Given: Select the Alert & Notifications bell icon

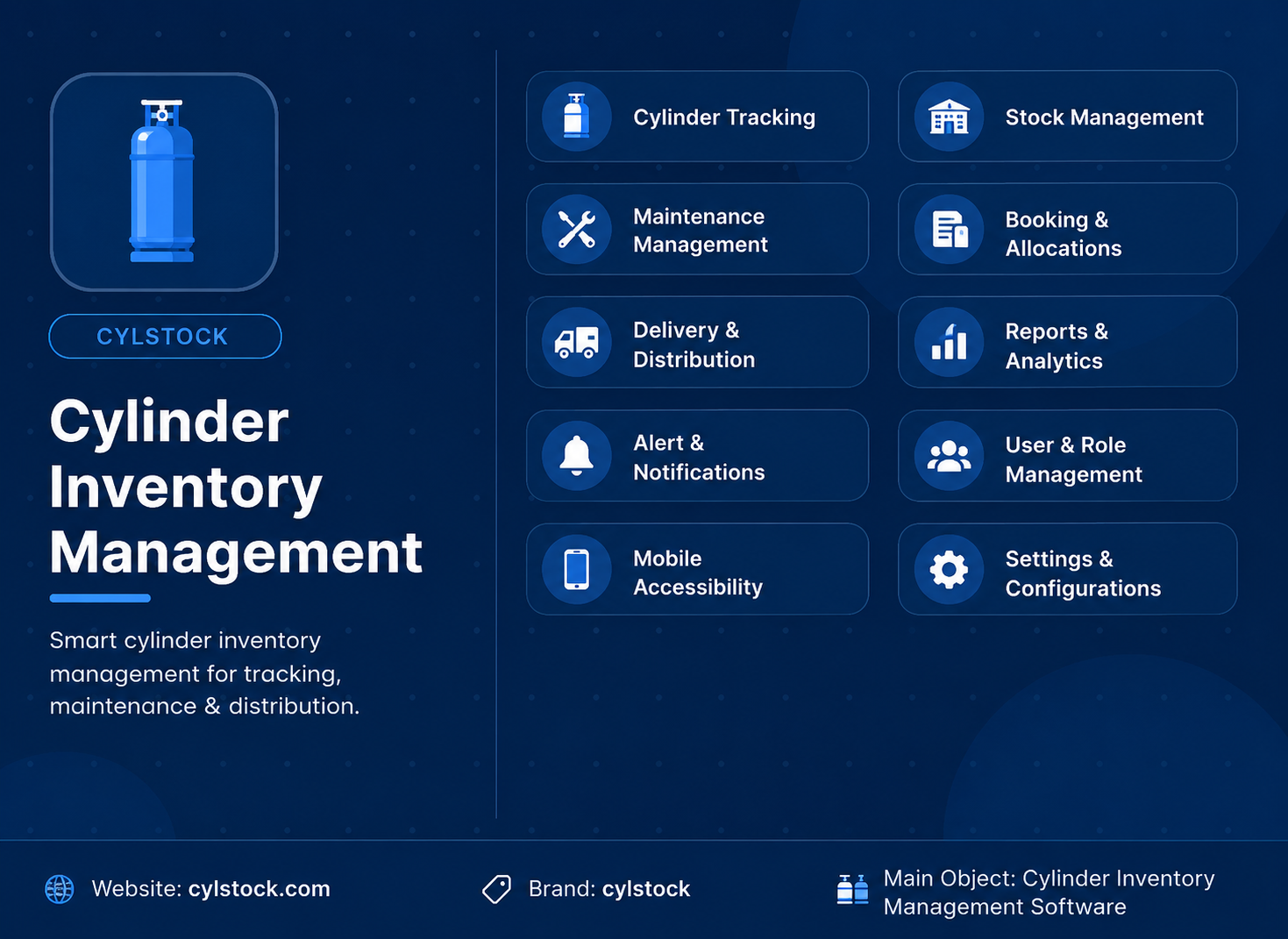Looking at the screenshot, I should [576, 456].
